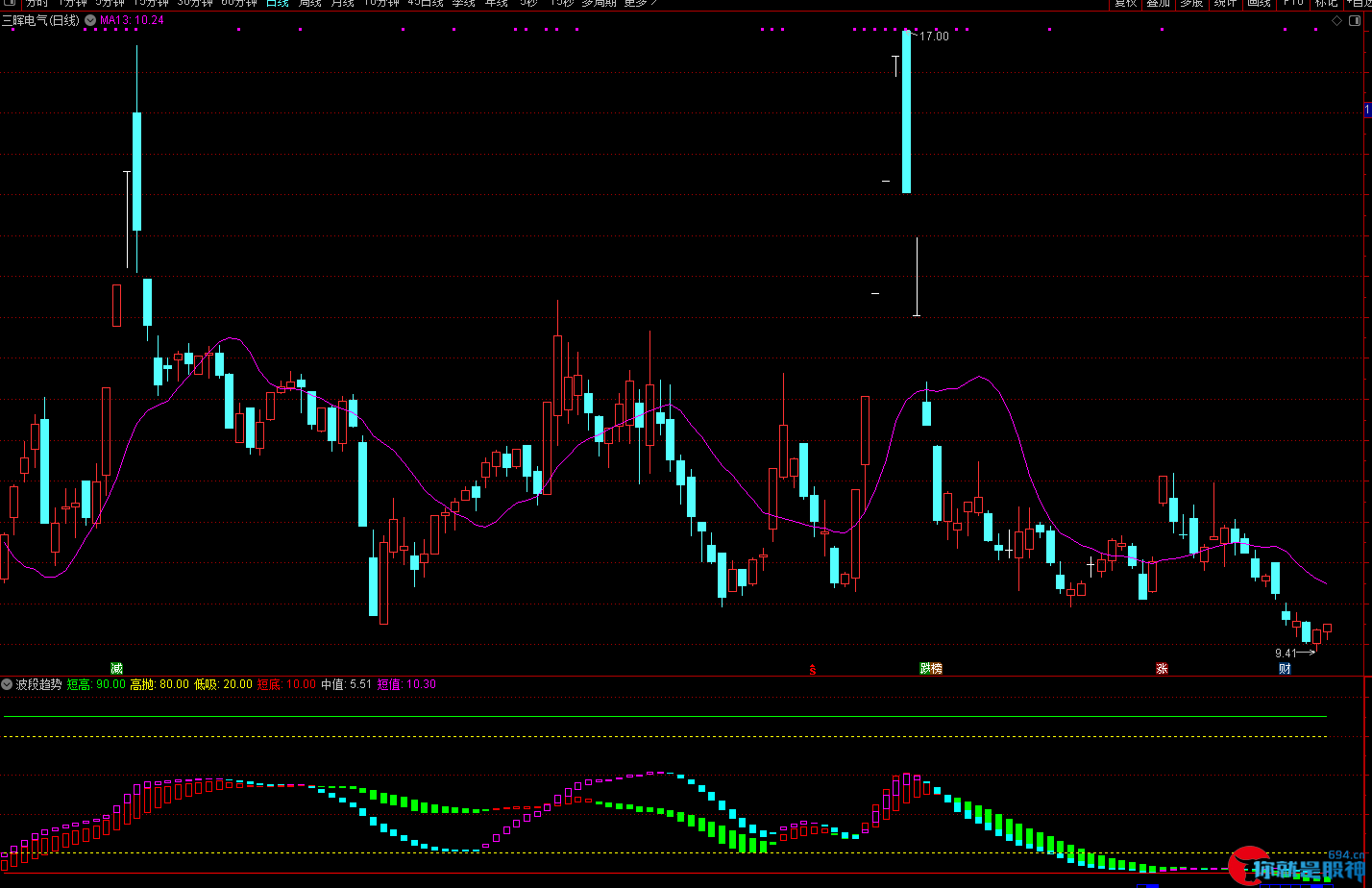The image size is (1372, 888).
Task: Click the diamond icon above the chart
Action: [1336, 20]
